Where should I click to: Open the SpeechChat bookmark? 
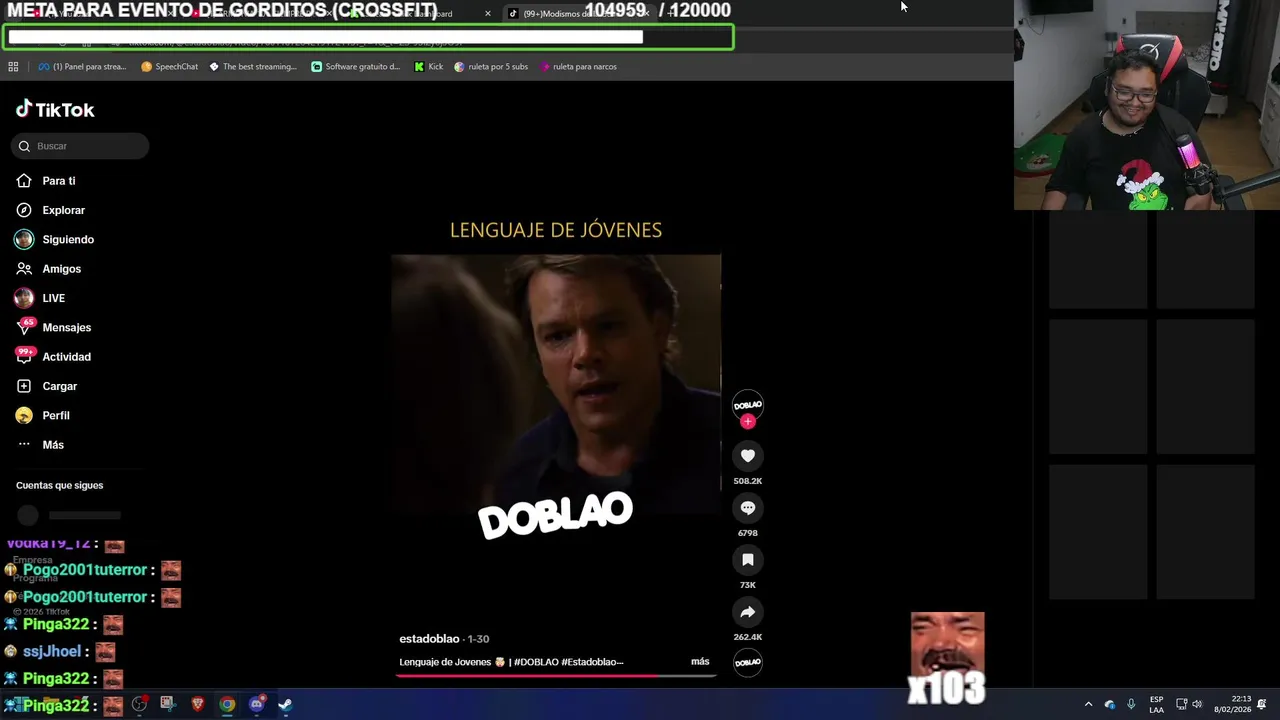[169, 66]
